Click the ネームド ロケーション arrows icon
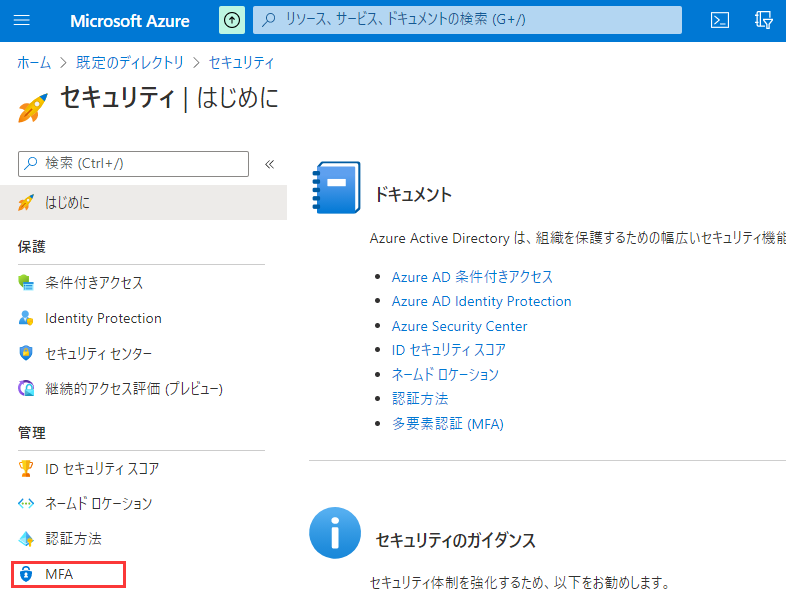786x601 pixels. tap(27, 503)
